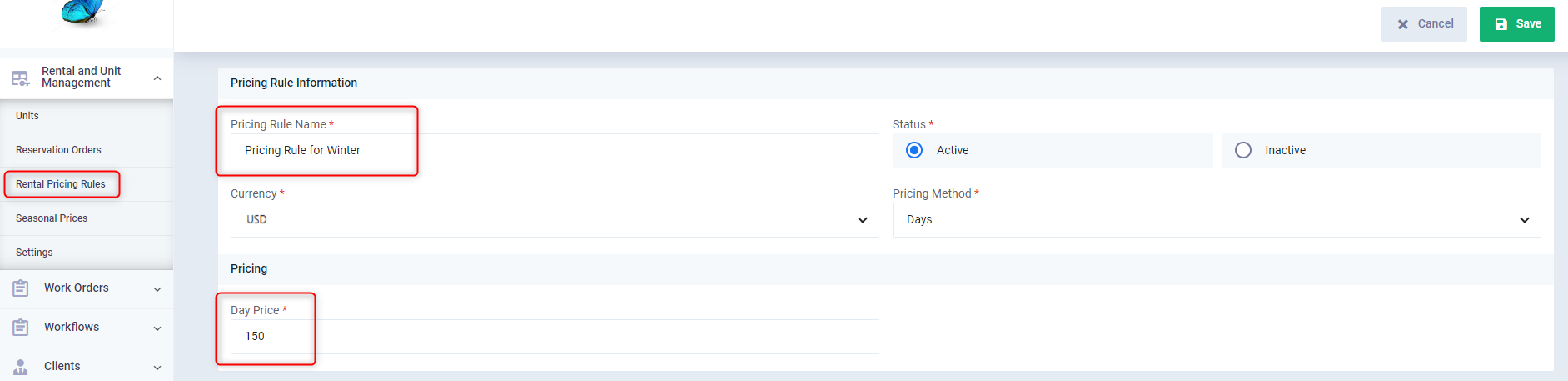Click the Pricing section heading
Image resolution: width=1568 pixels, height=381 pixels.
[249, 268]
